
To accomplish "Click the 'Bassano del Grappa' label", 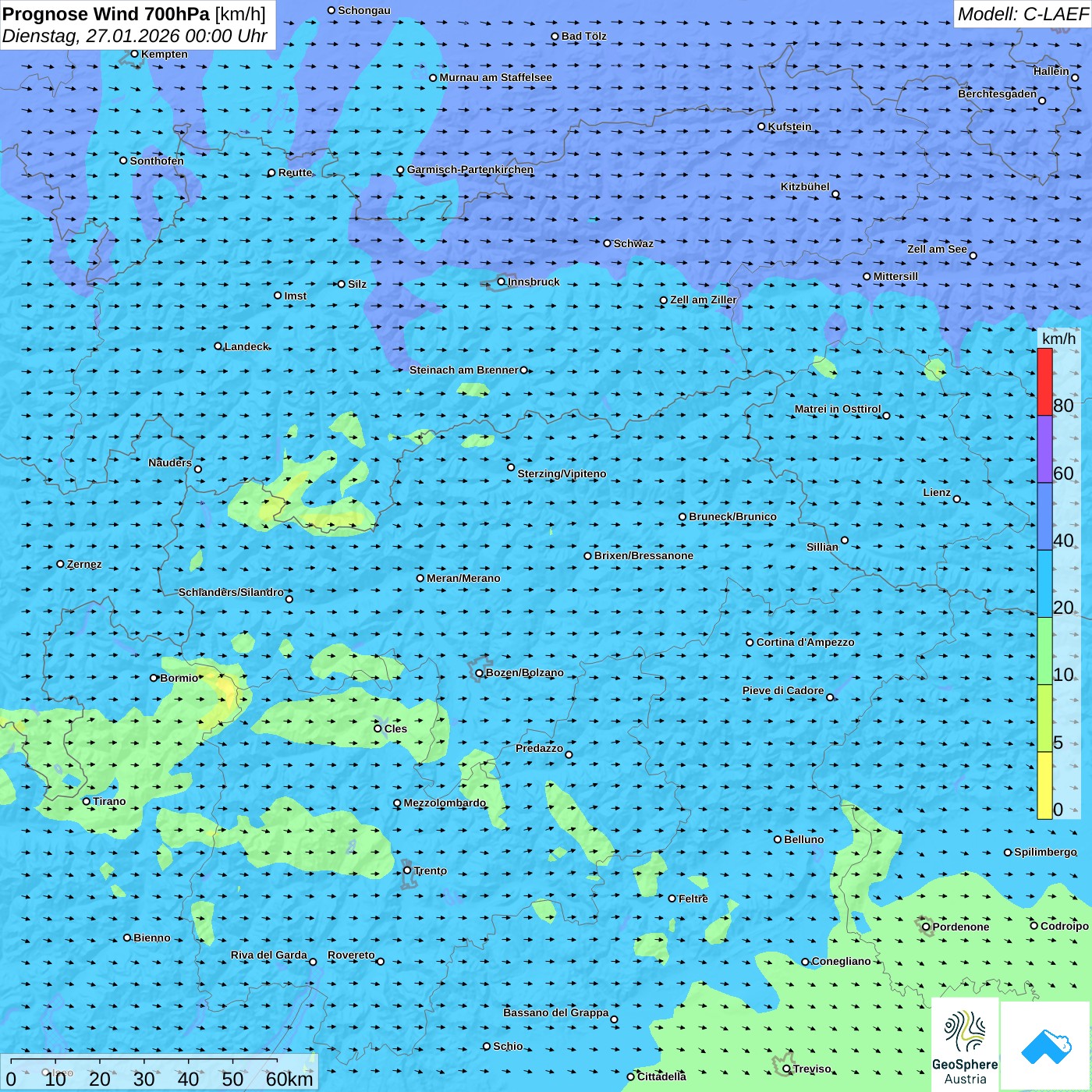I will (556, 1012).
